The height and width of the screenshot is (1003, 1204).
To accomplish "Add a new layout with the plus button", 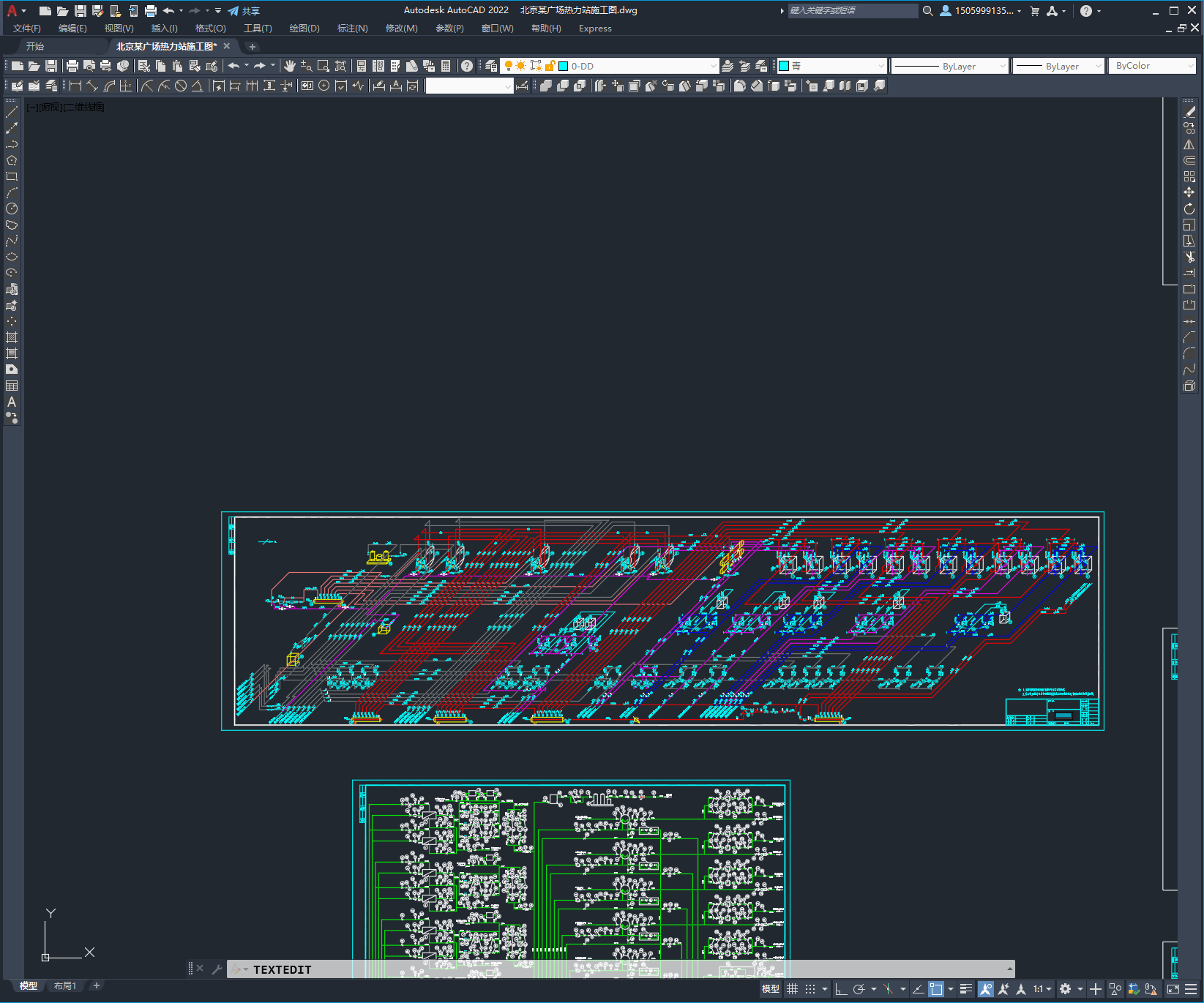I will [96, 985].
